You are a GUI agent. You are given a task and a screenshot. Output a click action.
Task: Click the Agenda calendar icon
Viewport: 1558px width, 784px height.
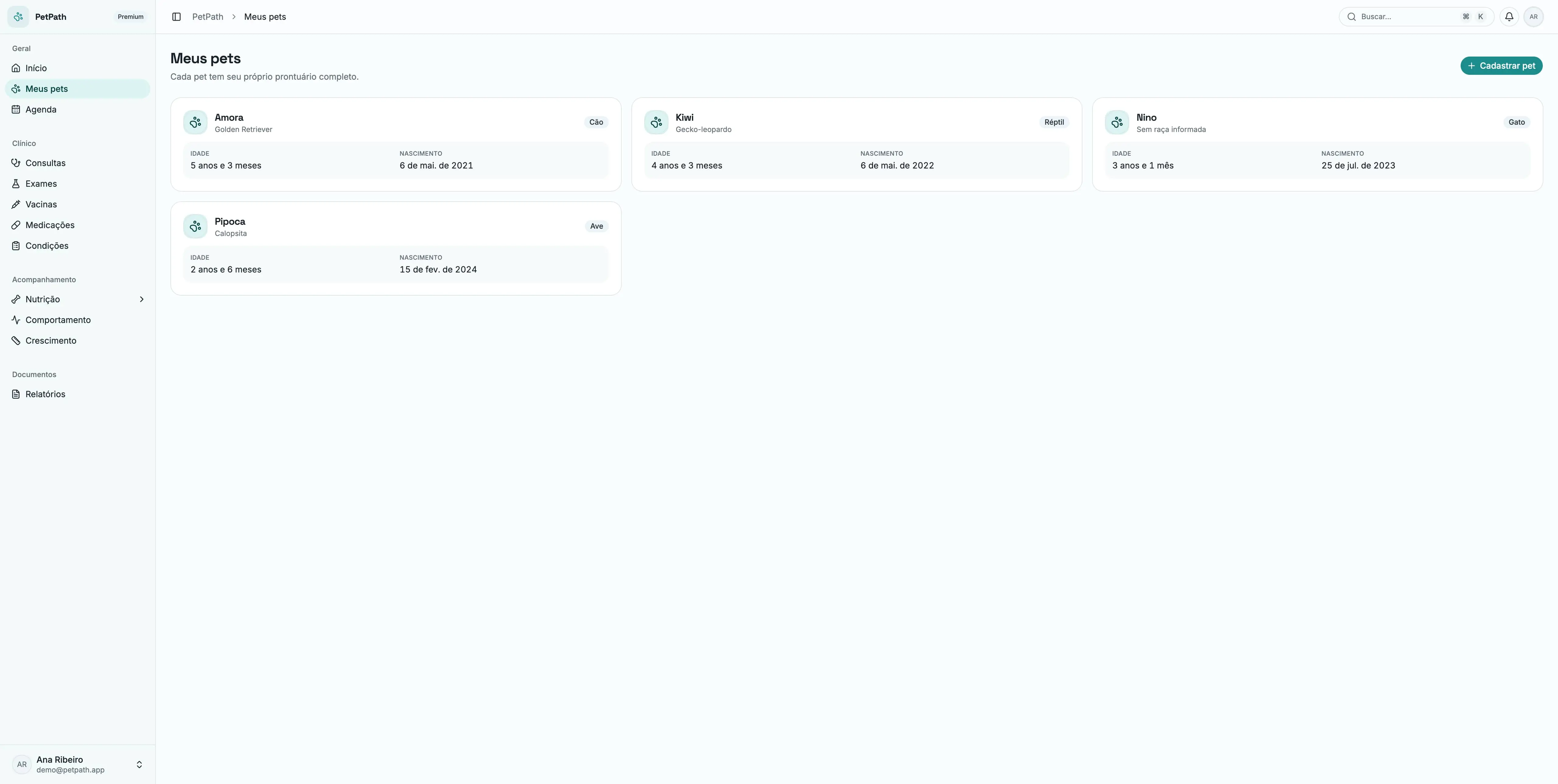pyautogui.click(x=16, y=109)
